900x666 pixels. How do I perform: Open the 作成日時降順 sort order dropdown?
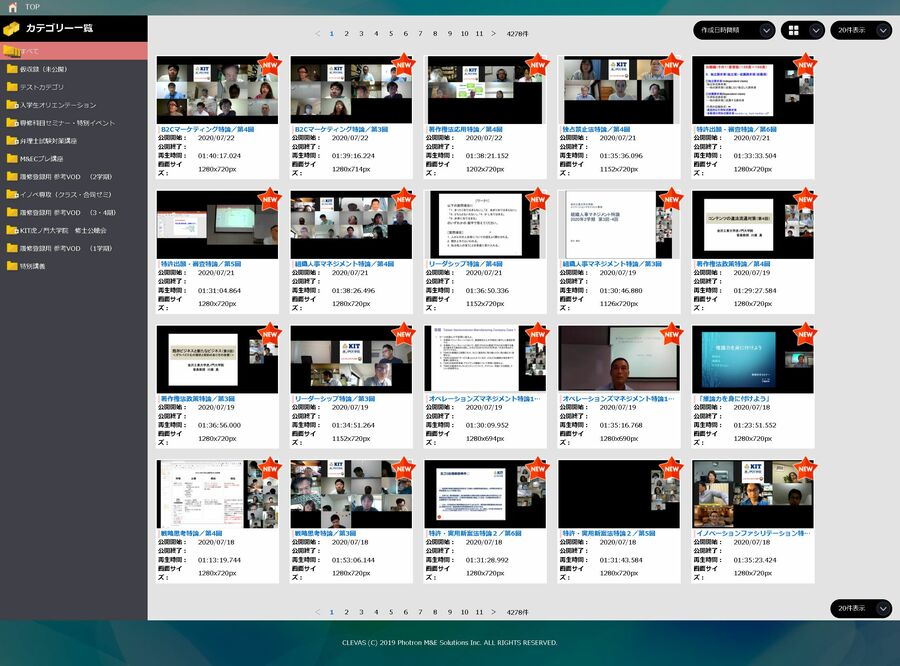click(x=734, y=30)
